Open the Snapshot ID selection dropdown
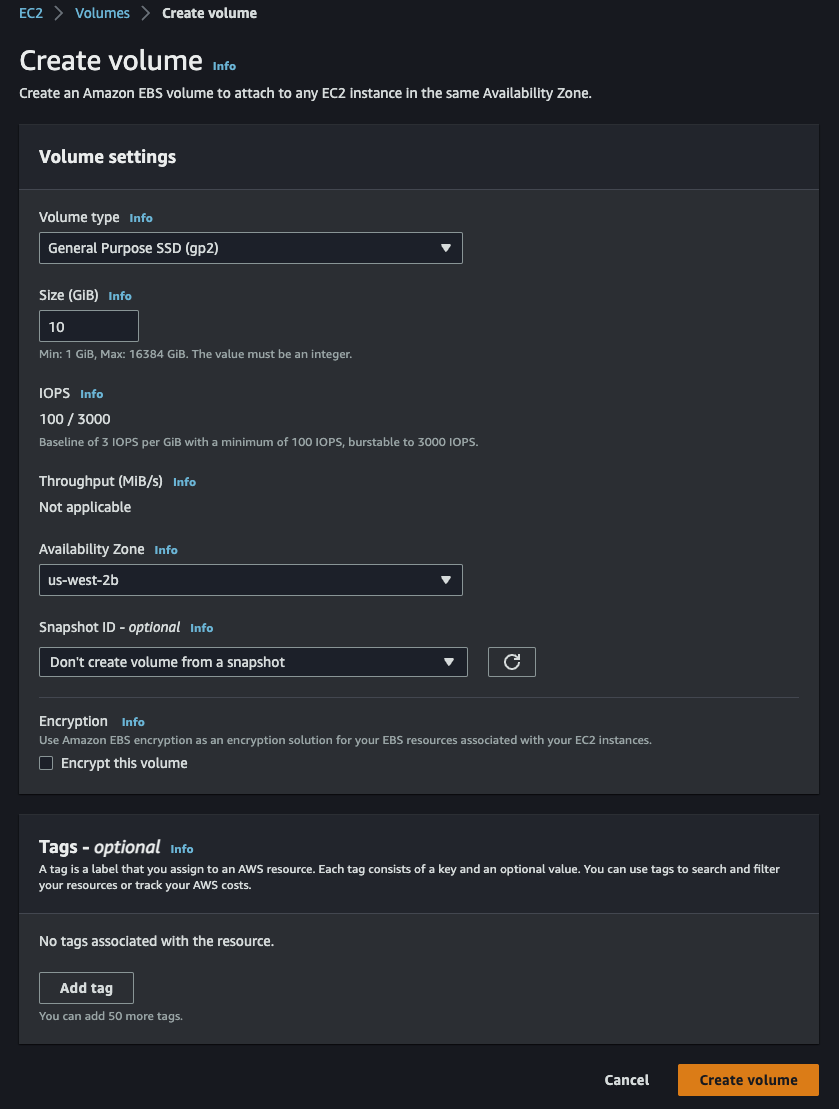The width and height of the screenshot is (839, 1109). (x=252, y=662)
